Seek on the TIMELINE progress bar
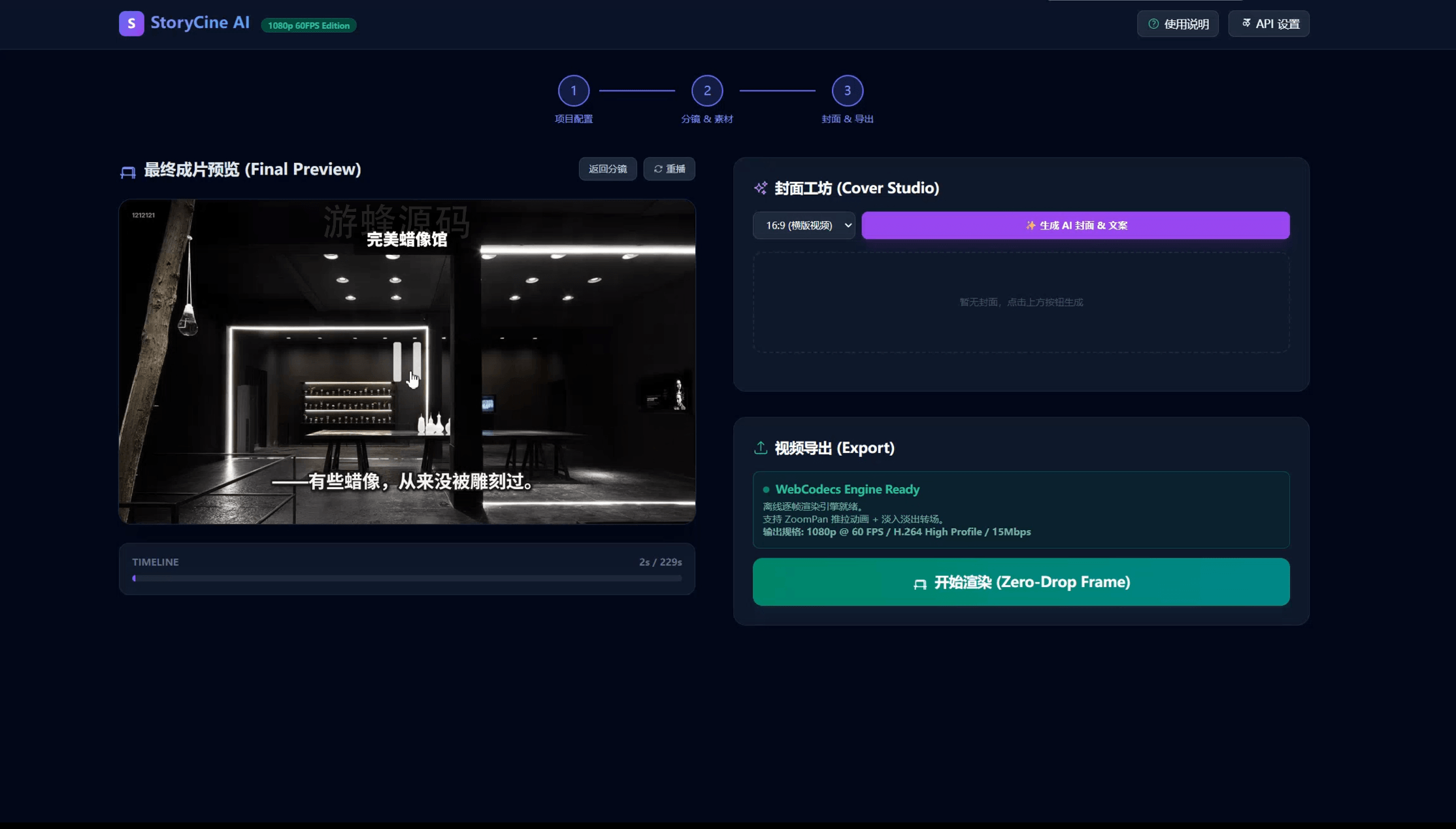 click(x=407, y=579)
